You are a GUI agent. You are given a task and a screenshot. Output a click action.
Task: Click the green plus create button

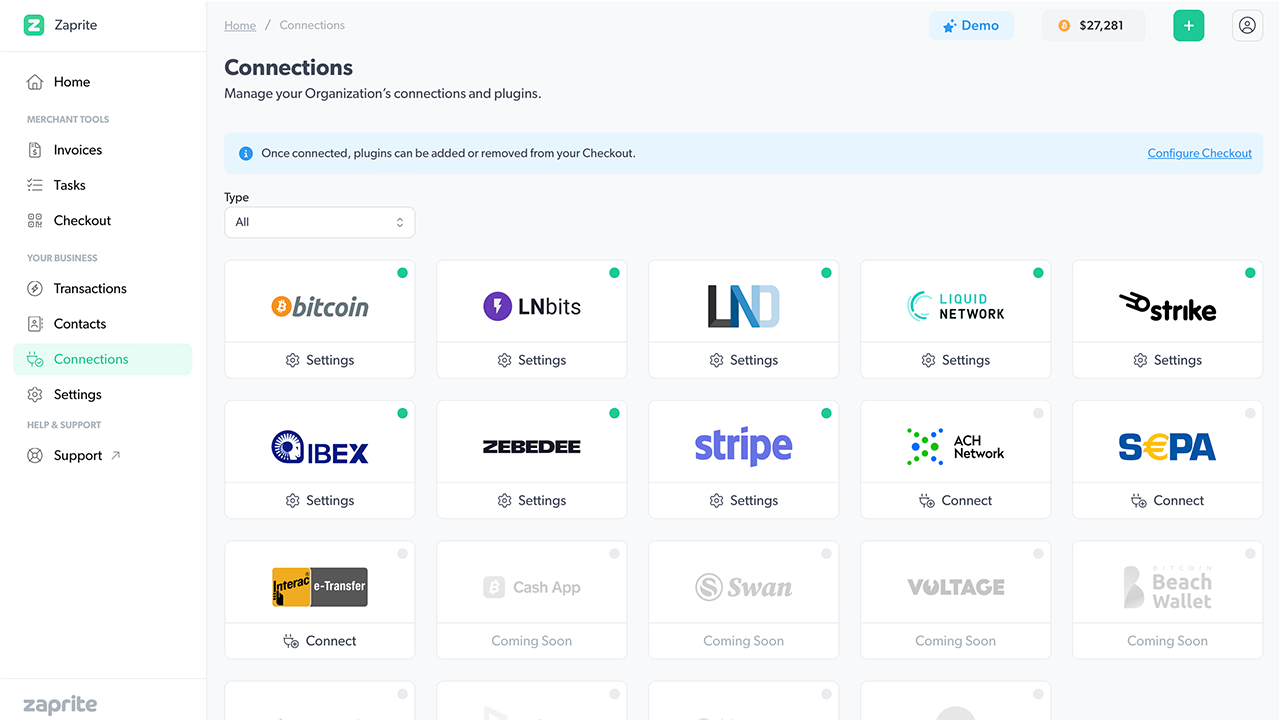coord(1189,25)
